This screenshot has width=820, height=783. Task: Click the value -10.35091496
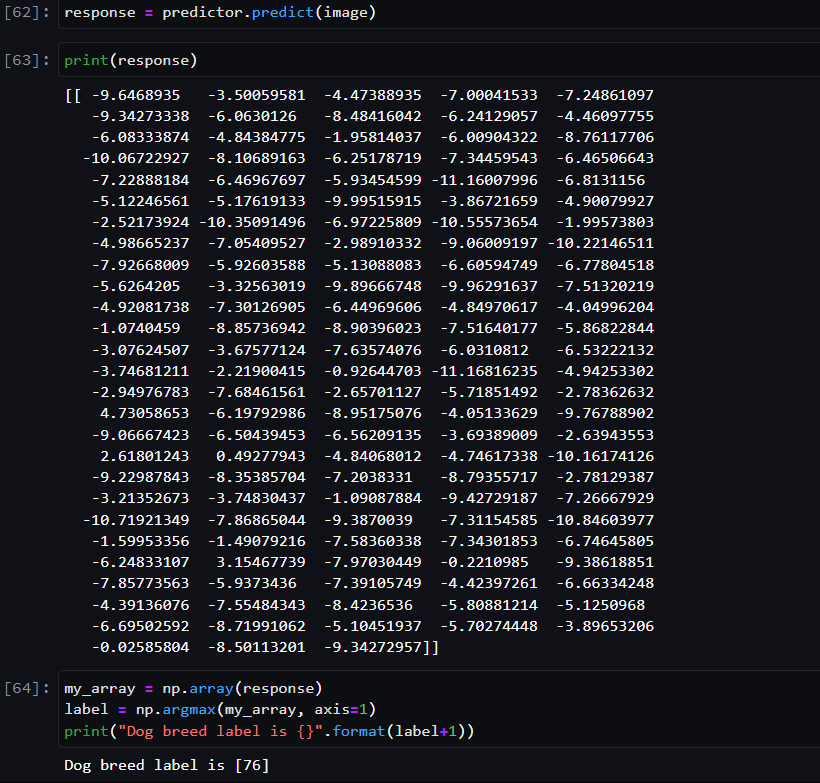click(x=252, y=222)
